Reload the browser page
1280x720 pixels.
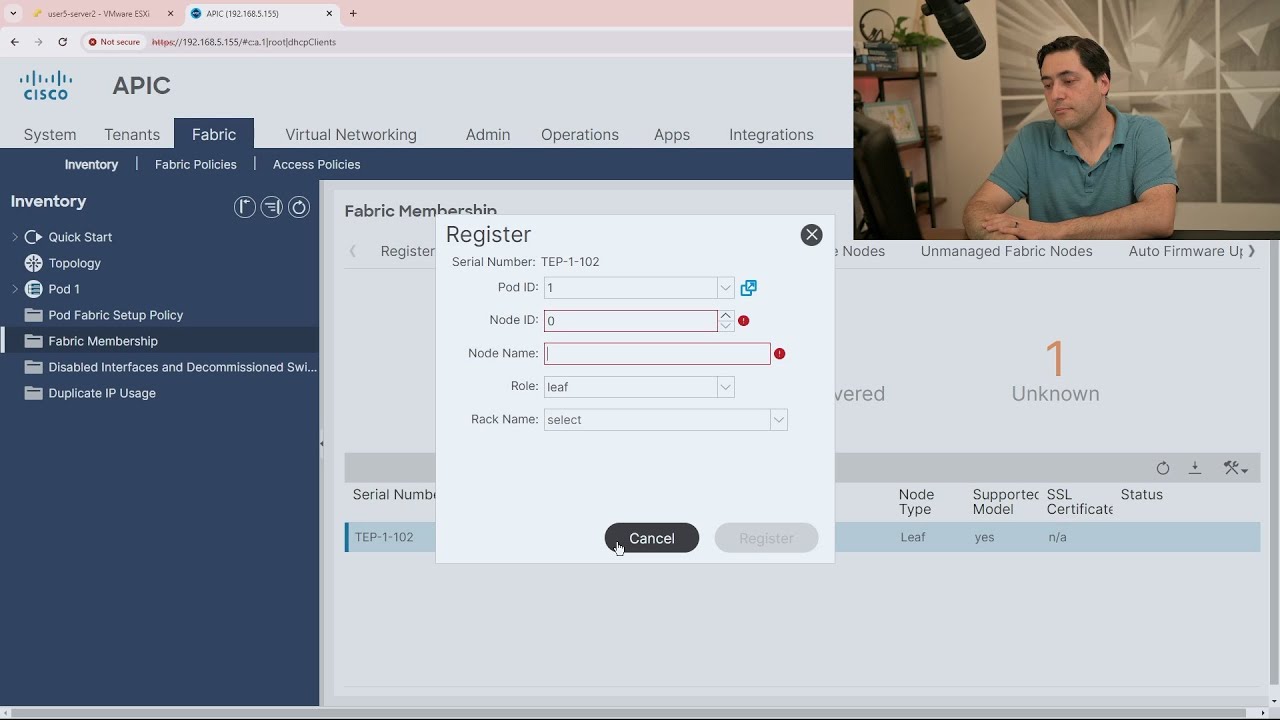62,42
